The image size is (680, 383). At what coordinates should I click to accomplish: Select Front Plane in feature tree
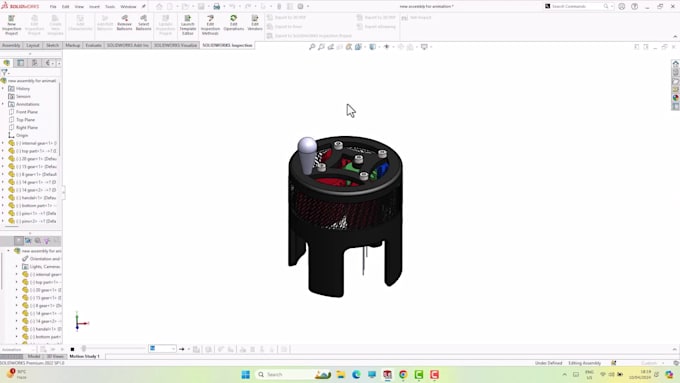27,112
